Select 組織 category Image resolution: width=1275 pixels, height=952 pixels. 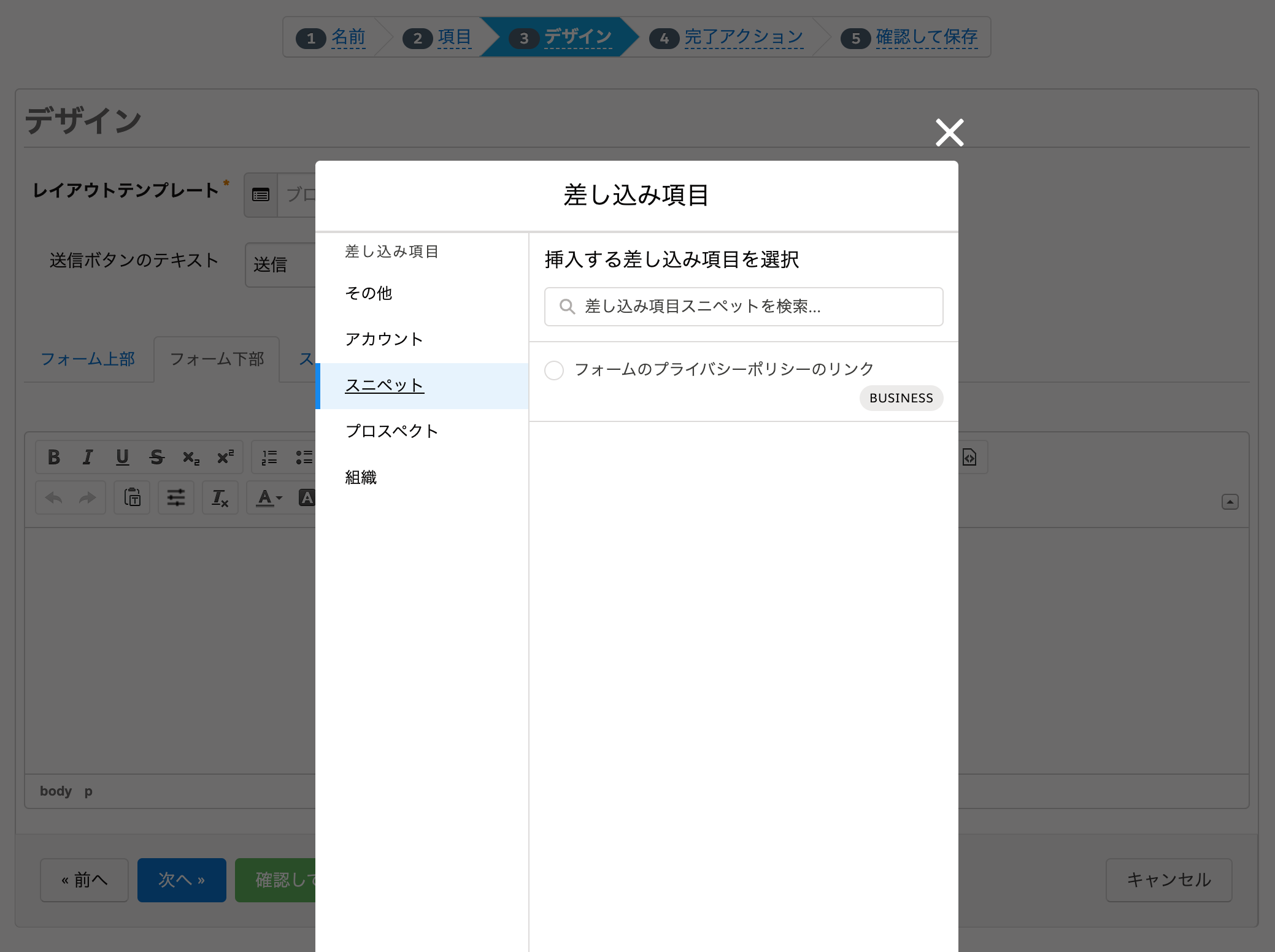coord(422,477)
